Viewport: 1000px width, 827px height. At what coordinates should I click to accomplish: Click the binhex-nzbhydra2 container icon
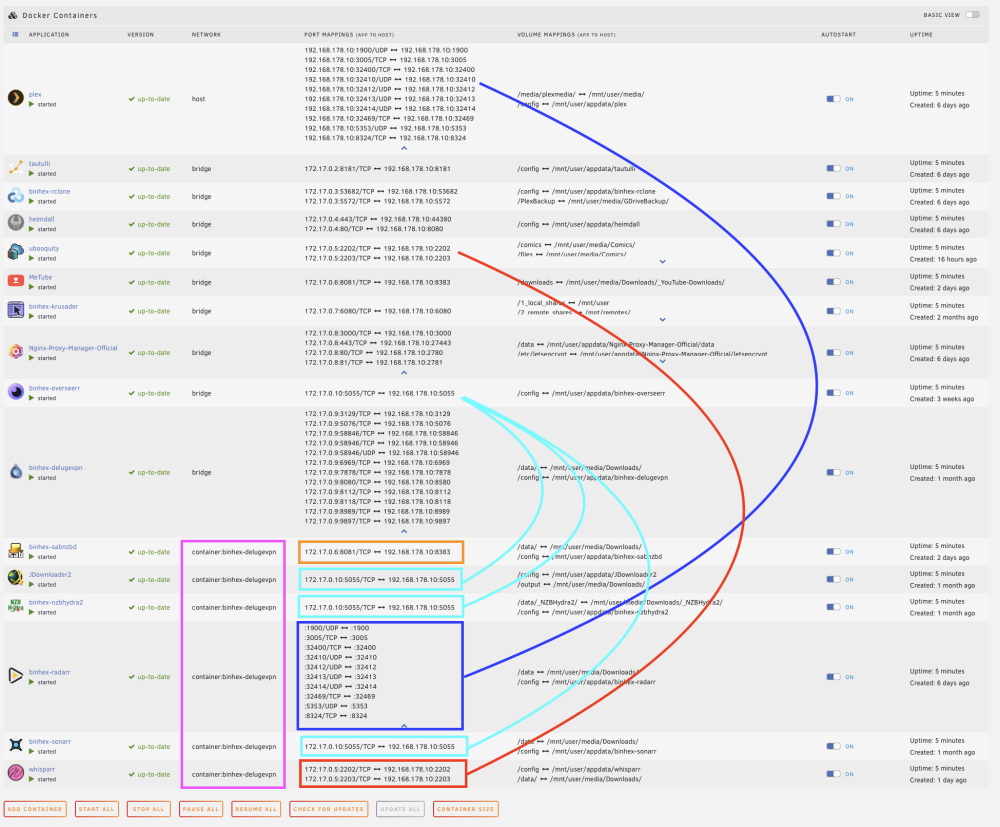tap(15, 606)
